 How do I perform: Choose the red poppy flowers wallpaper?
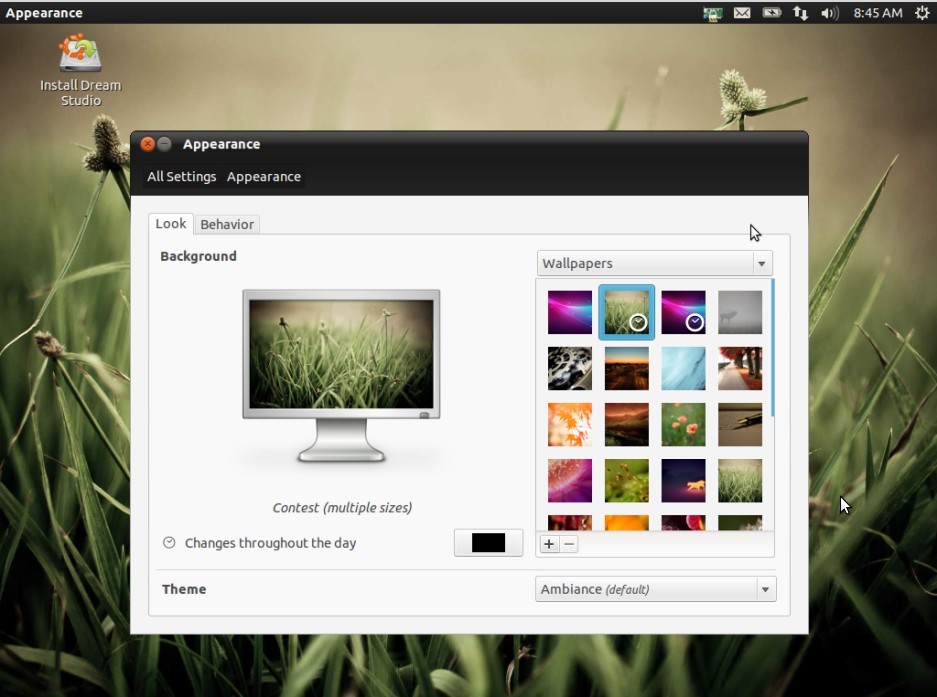pyautogui.click(x=683, y=424)
